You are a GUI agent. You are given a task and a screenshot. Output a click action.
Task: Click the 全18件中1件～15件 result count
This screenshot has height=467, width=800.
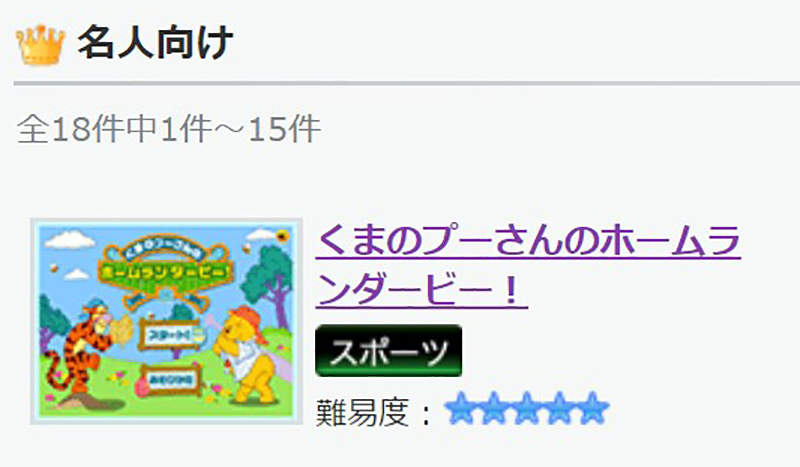(169, 129)
